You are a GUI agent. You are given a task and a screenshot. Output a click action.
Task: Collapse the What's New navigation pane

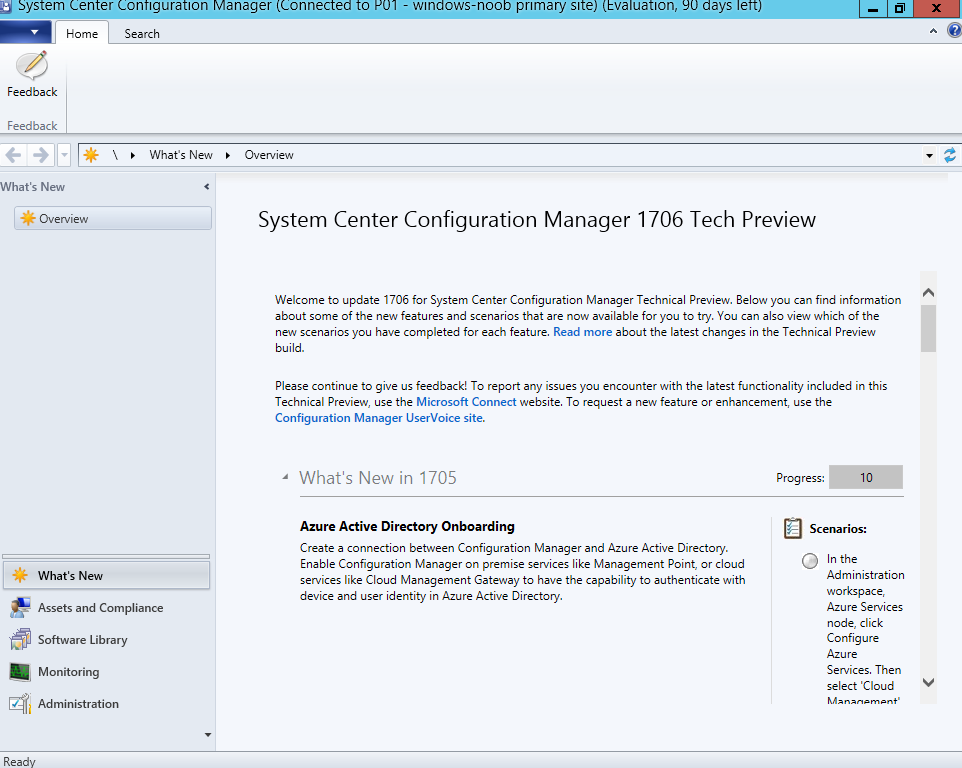pyautogui.click(x=207, y=186)
